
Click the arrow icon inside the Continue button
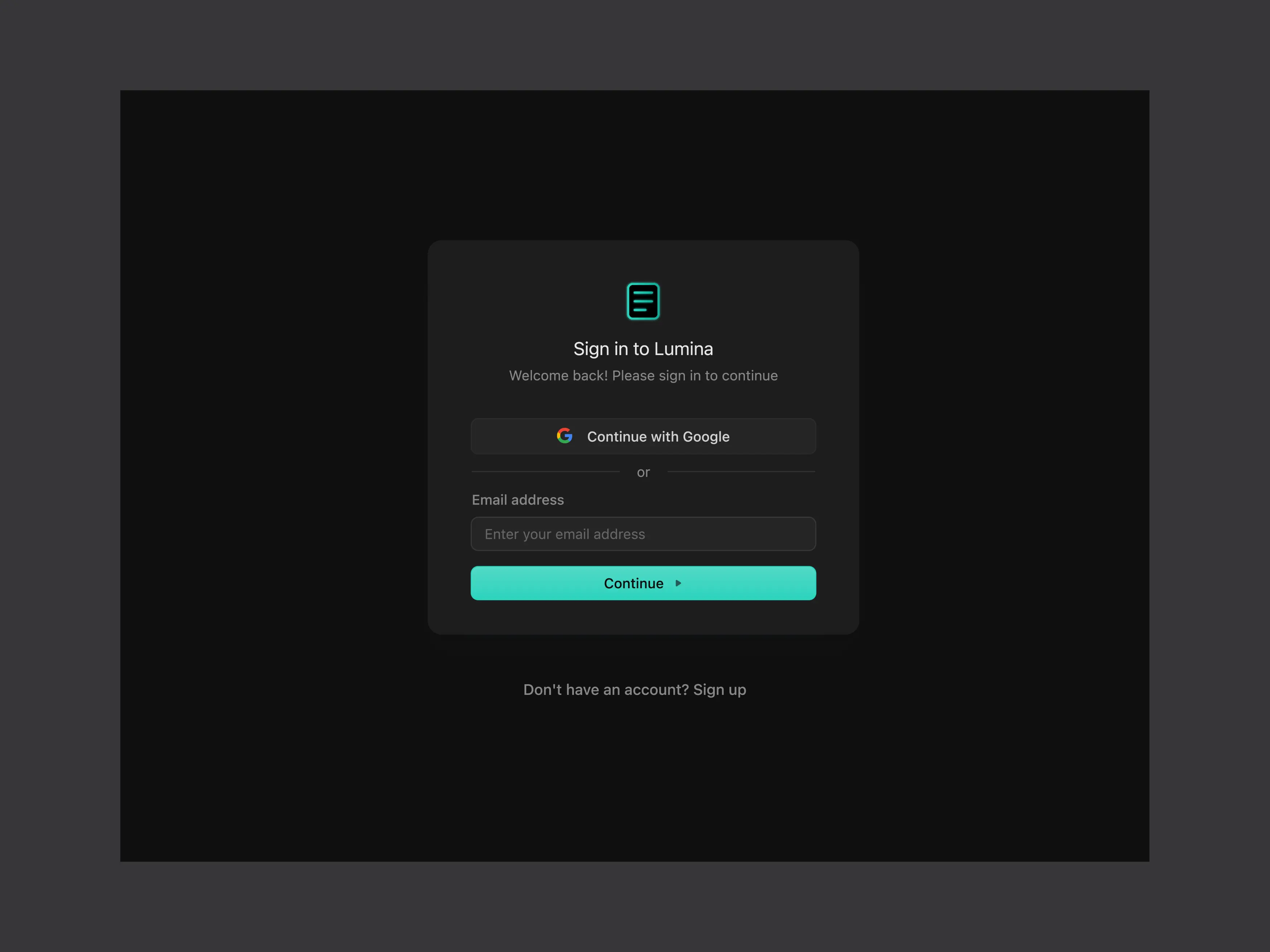[678, 583]
